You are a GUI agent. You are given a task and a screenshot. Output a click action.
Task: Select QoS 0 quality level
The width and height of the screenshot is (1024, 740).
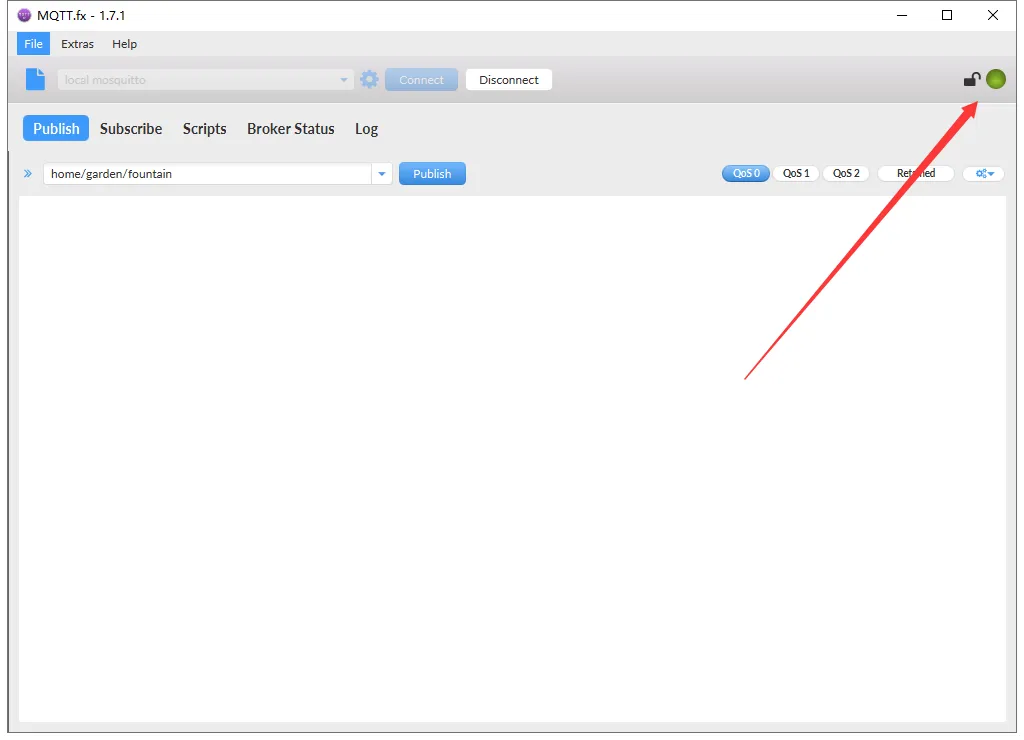(x=746, y=174)
